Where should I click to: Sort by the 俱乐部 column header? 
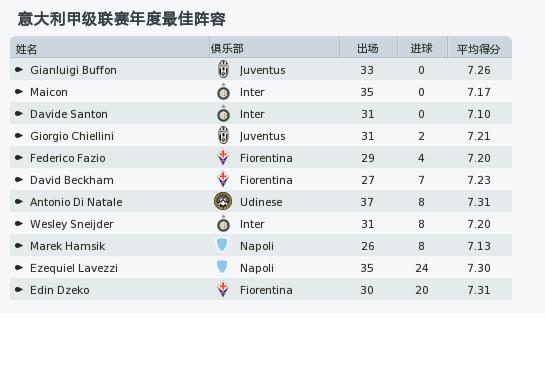coord(227,48)
